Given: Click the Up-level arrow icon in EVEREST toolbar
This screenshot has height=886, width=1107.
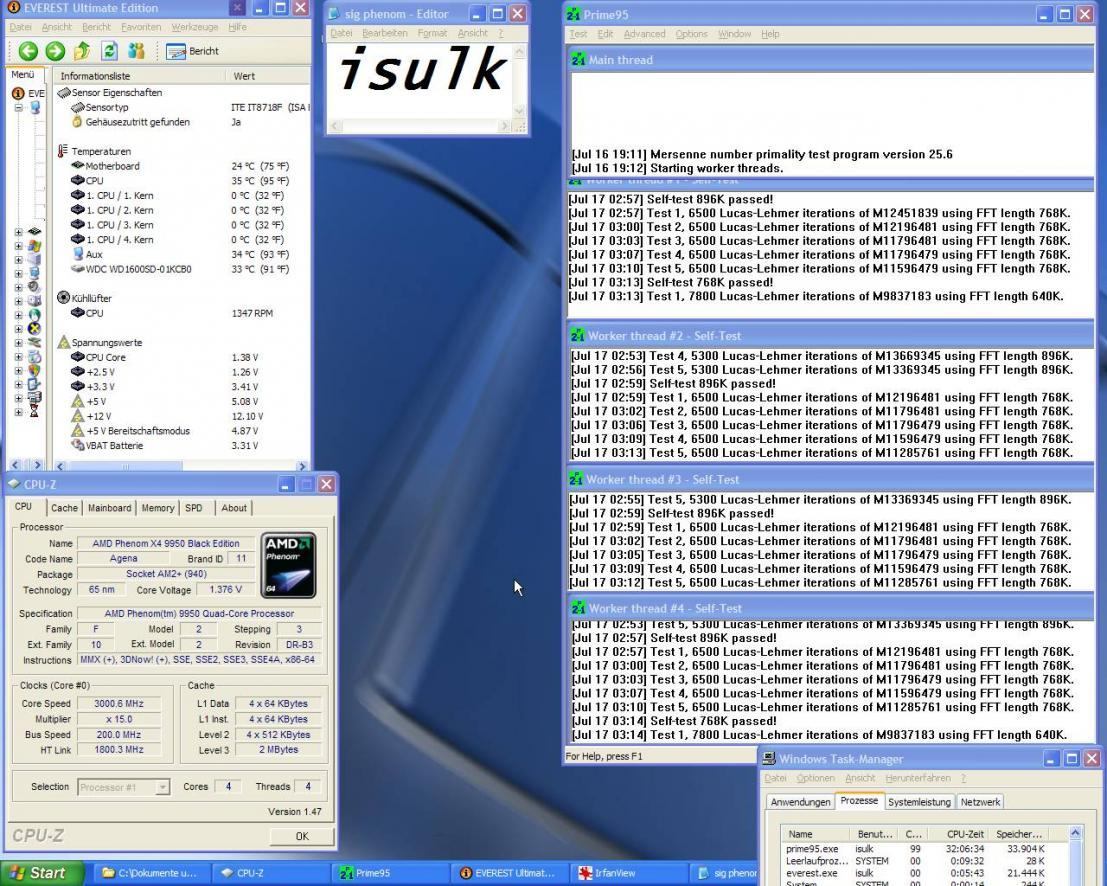Looking at the screenshot, I should [82, 51].
